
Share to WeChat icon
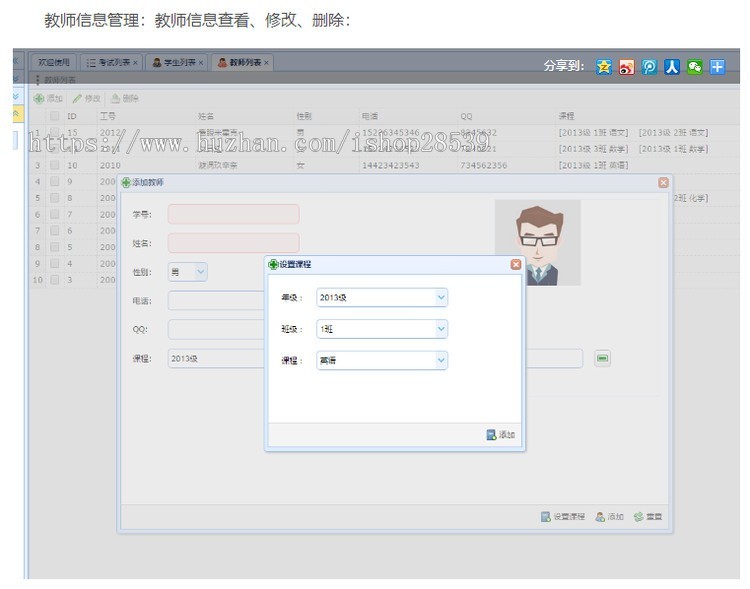pos(695,67)
